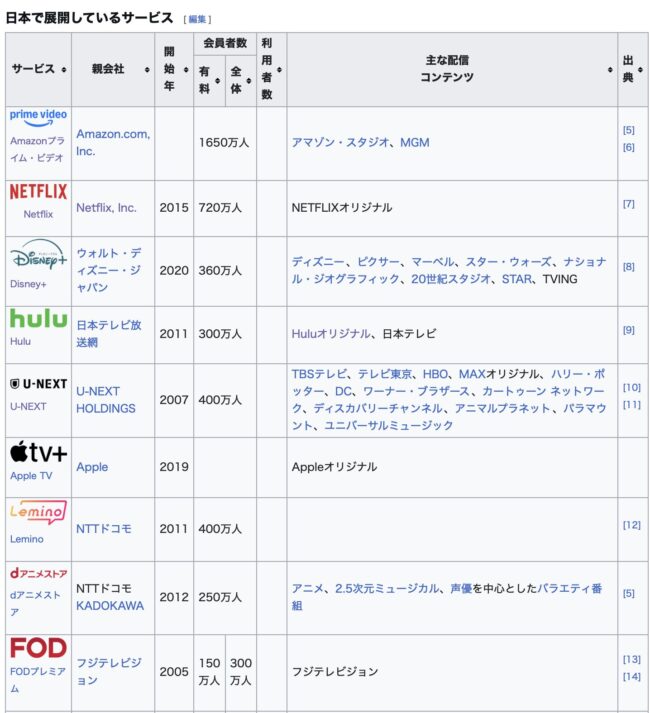The image size is (650, 713).
Task: Open NTTドコモ link in Lemino row
Action: point(104,529)
